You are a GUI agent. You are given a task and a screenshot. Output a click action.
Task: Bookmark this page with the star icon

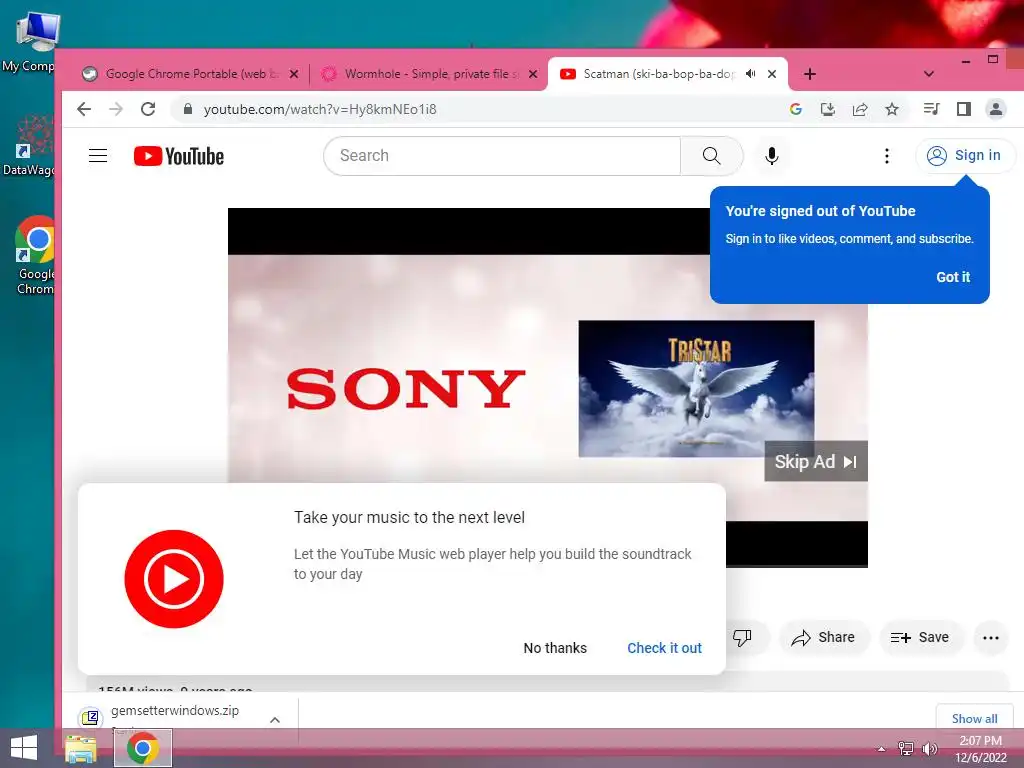click(892, 109)
